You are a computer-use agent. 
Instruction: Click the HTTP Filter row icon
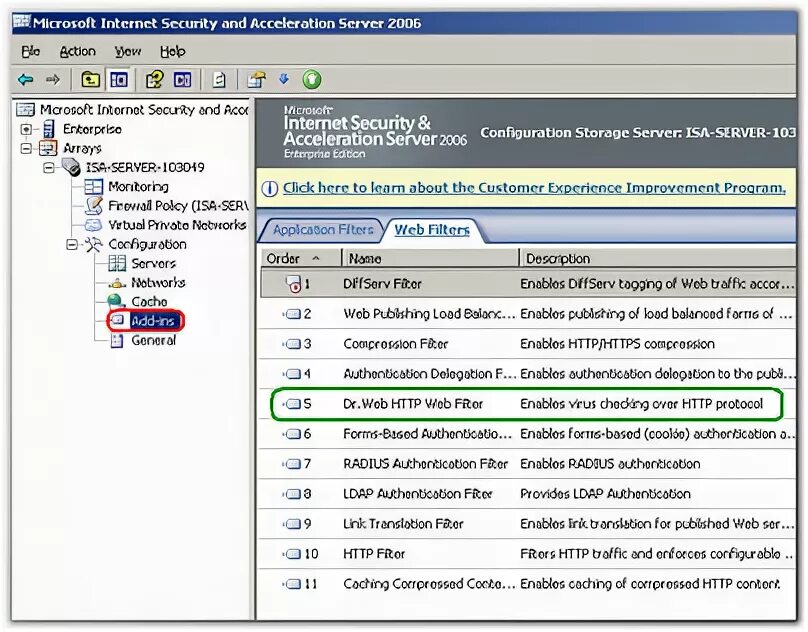(293, 554)
